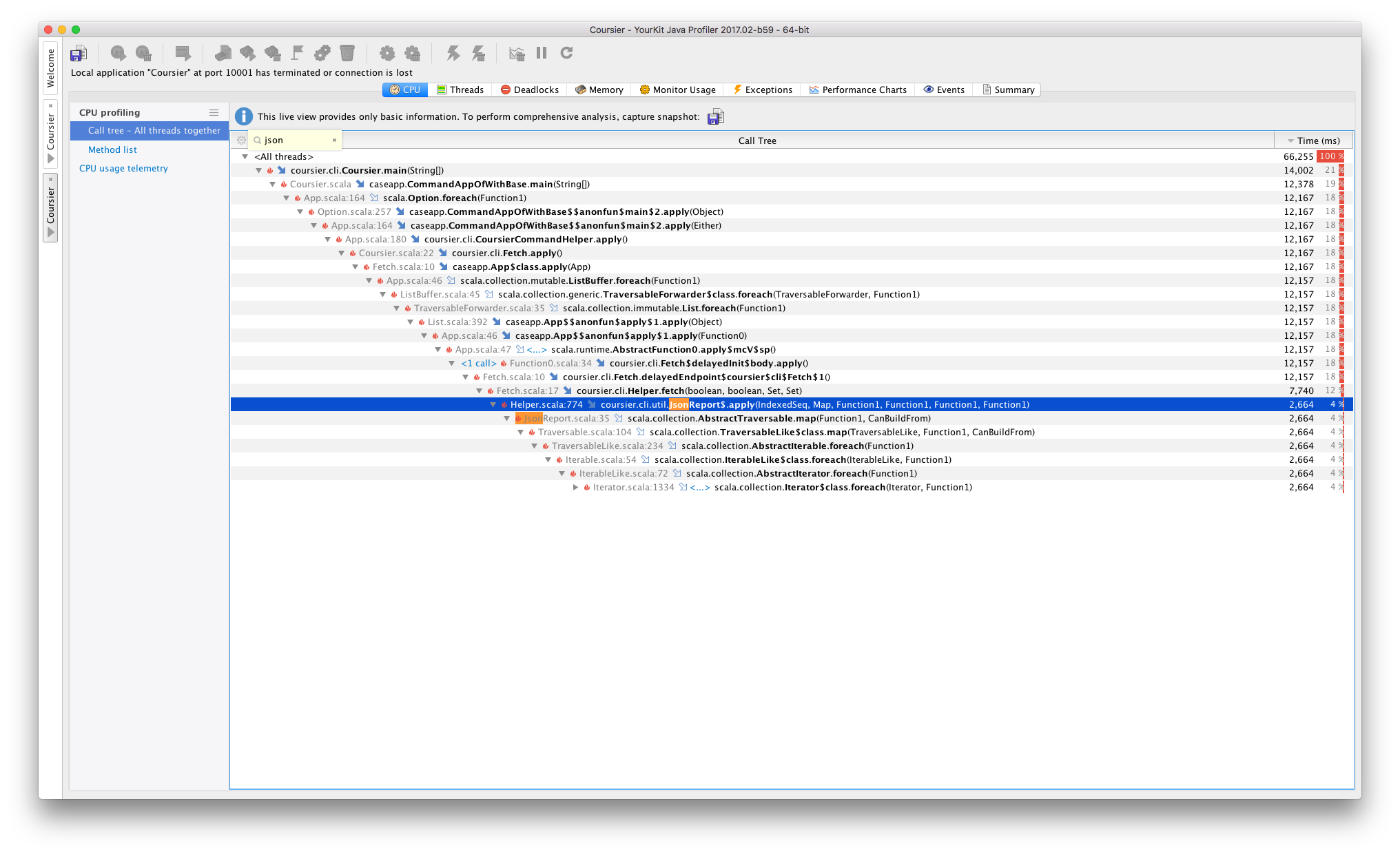Open the Performance Charts tab
1400x854 pixels.
tap(858, 90)
